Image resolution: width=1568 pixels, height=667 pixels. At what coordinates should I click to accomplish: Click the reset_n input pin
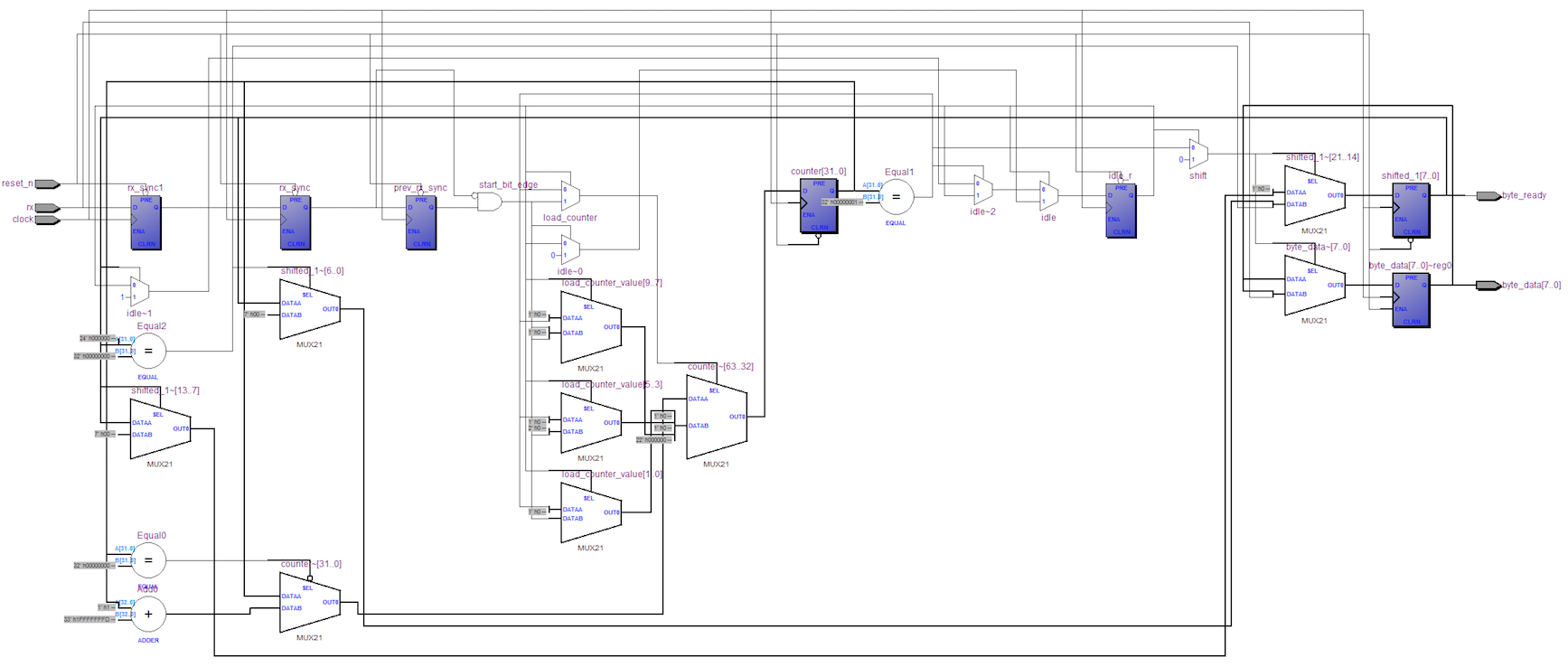[x=47, y=184]
